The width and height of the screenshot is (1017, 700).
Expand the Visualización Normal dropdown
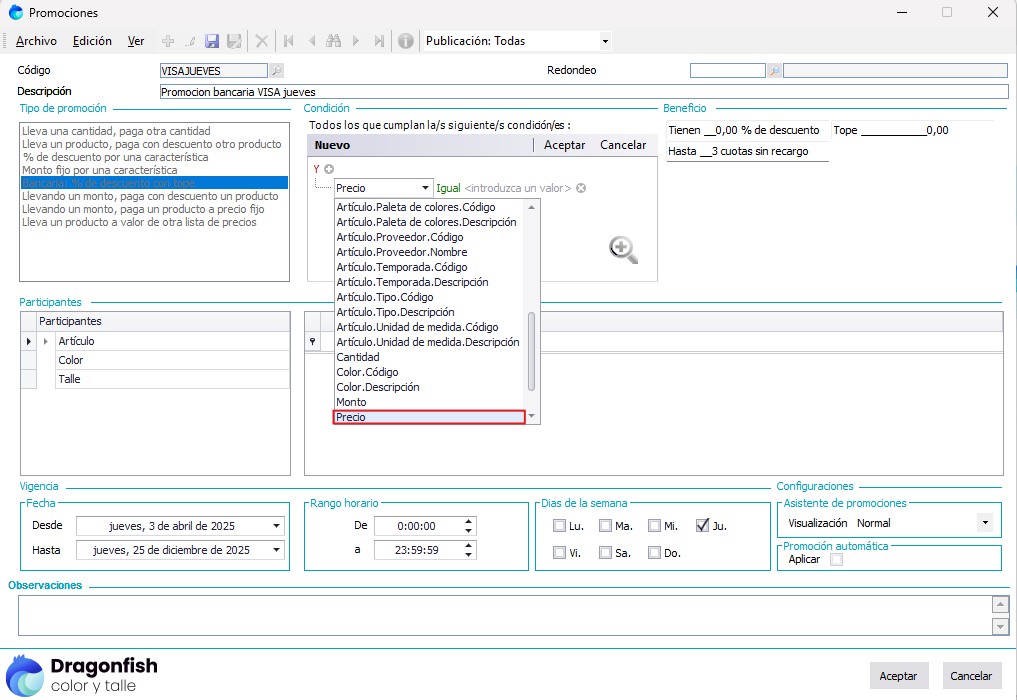pyautogui.click(x=985, y=523)
